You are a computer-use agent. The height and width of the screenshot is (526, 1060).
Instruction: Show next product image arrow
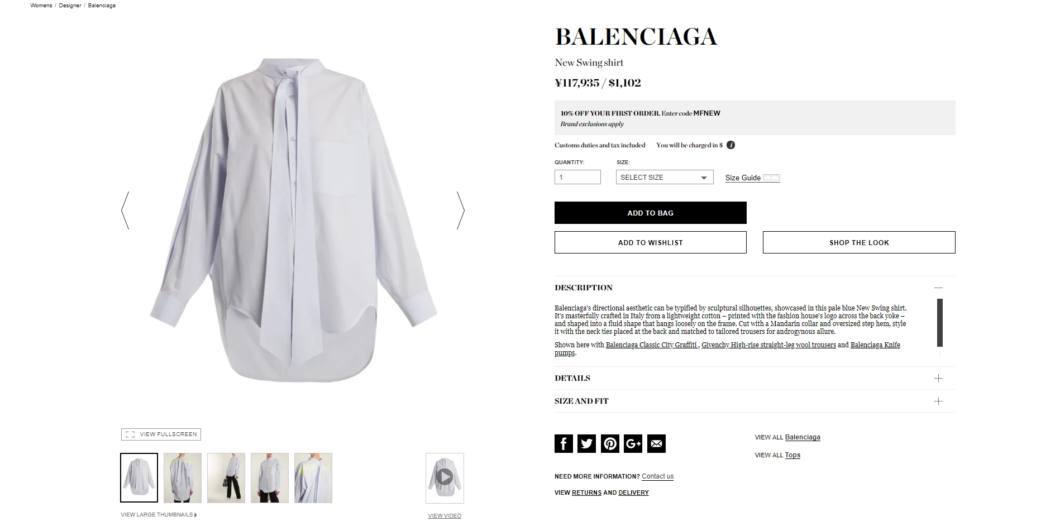[x=460, y=210]
